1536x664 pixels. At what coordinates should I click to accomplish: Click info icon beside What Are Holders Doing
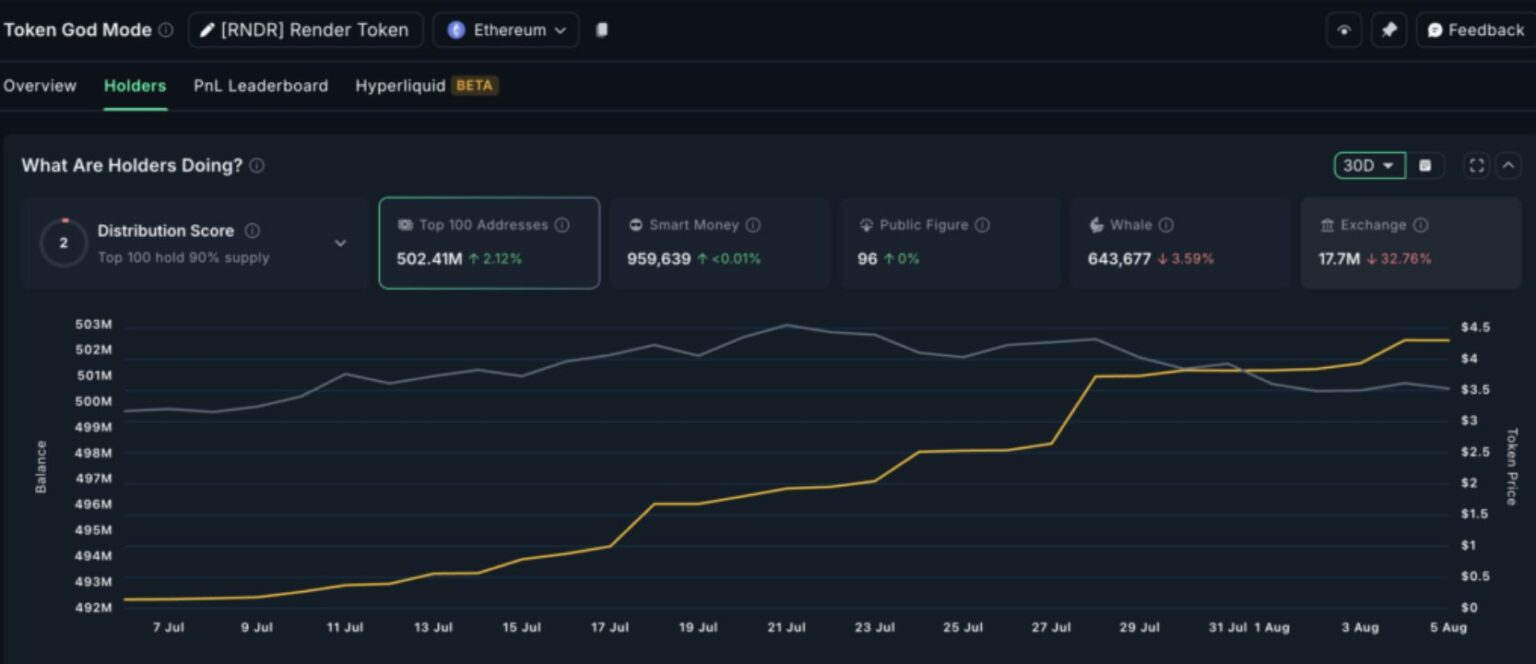tap(257, 166)
